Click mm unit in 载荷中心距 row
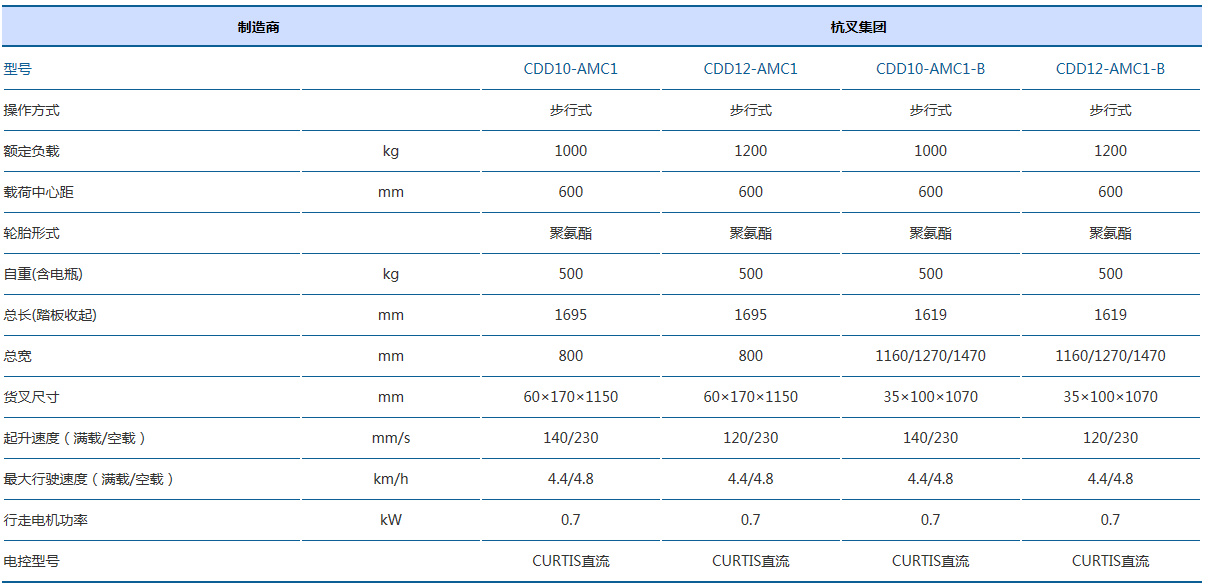The width and height of the screenshot is (1208, 585). [391, 192]
